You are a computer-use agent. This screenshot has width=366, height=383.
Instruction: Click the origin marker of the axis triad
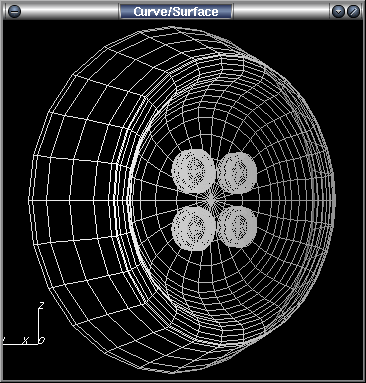coord(41,340)
